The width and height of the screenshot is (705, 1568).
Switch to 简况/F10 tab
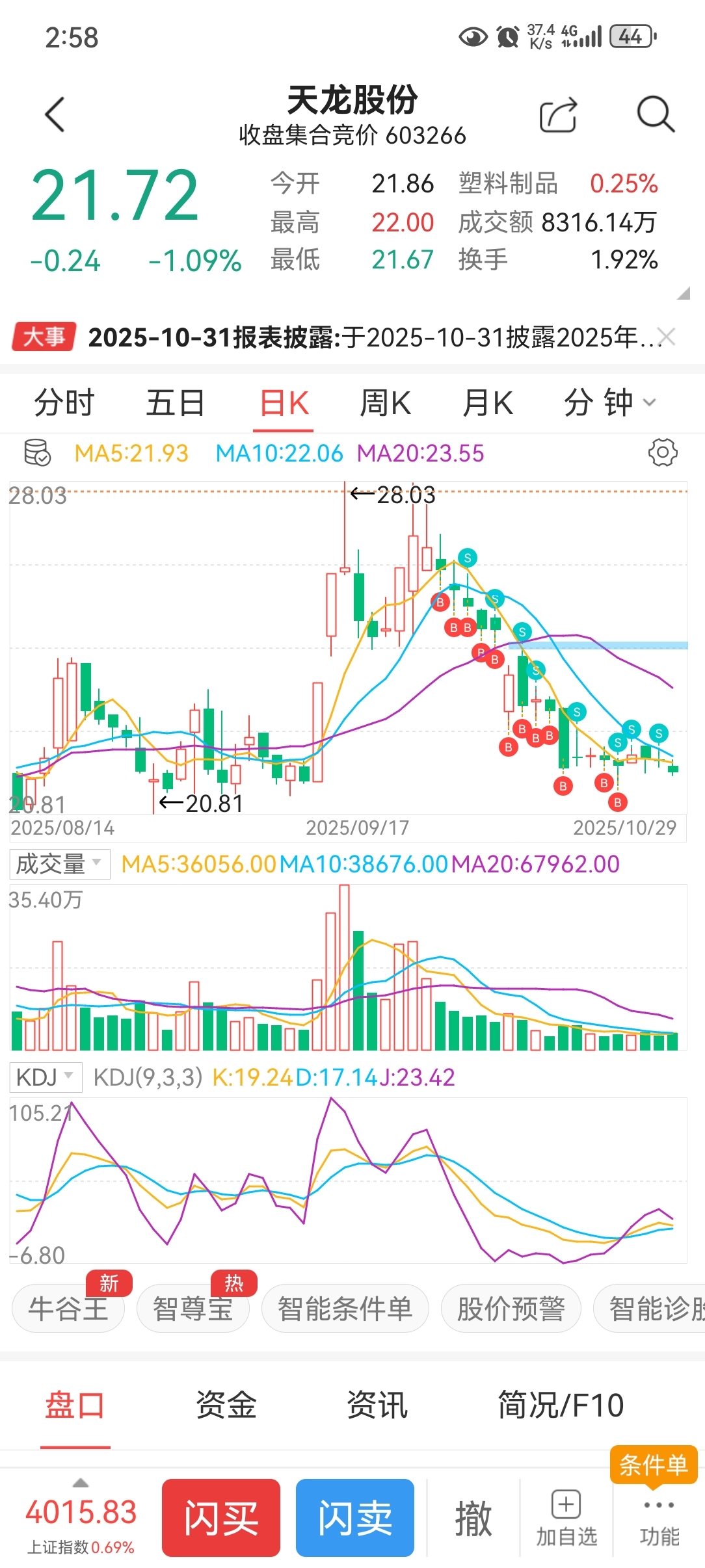point(561,1405)
